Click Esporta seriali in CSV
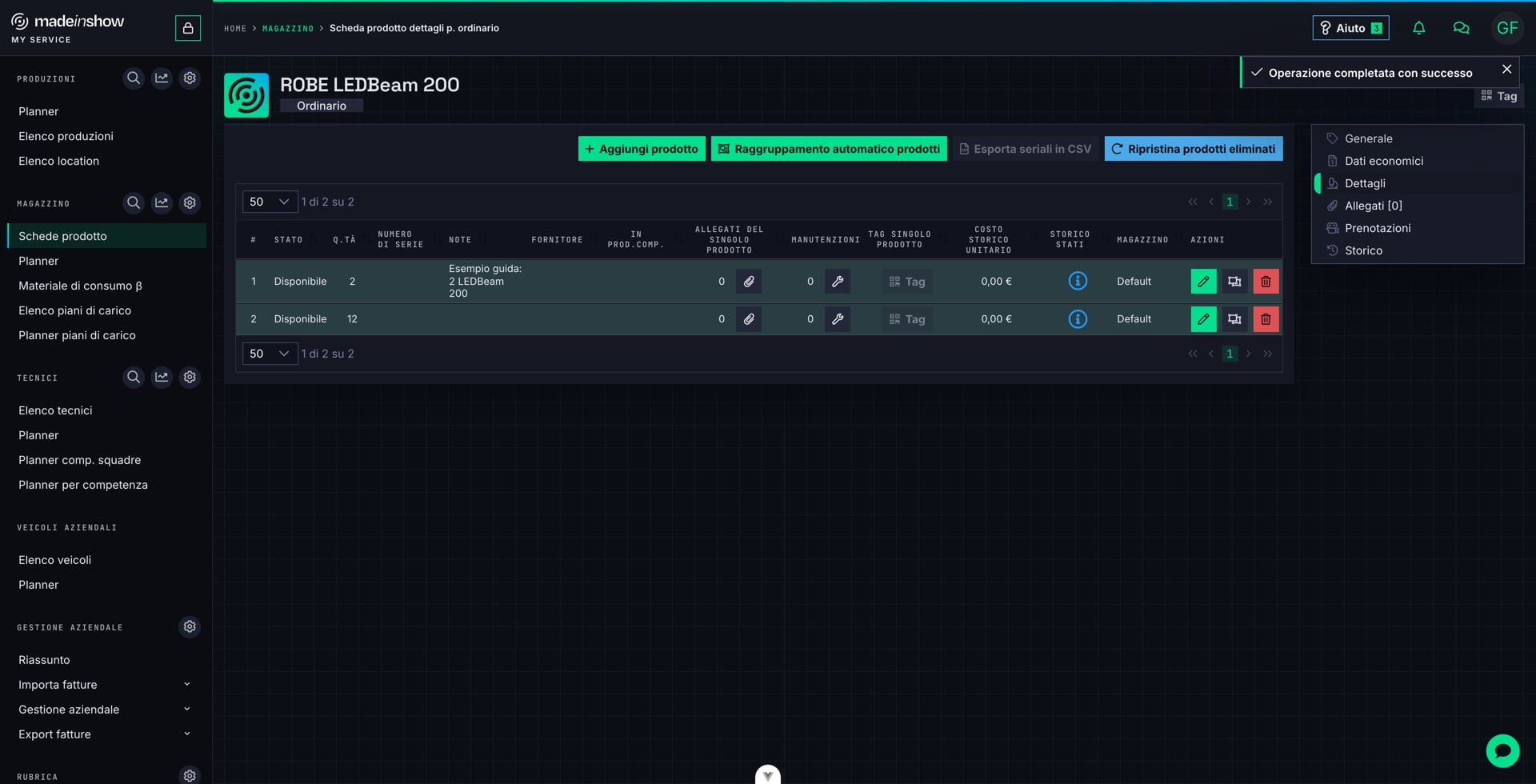The width and height of the screenshot is (1536, 784). tap(1026, 149)
